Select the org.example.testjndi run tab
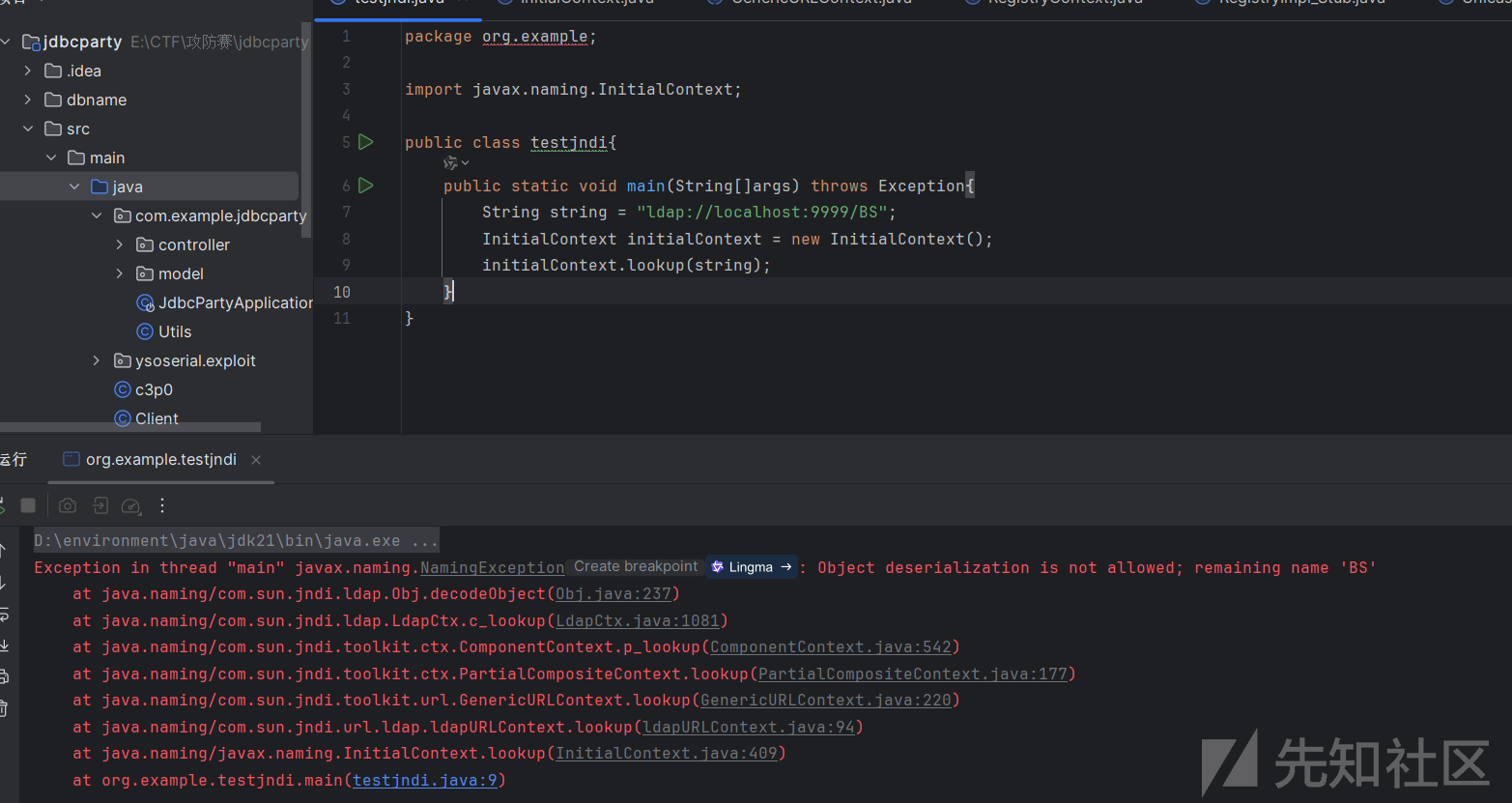This screenshot has width=1512, height=803. [161, 459]
